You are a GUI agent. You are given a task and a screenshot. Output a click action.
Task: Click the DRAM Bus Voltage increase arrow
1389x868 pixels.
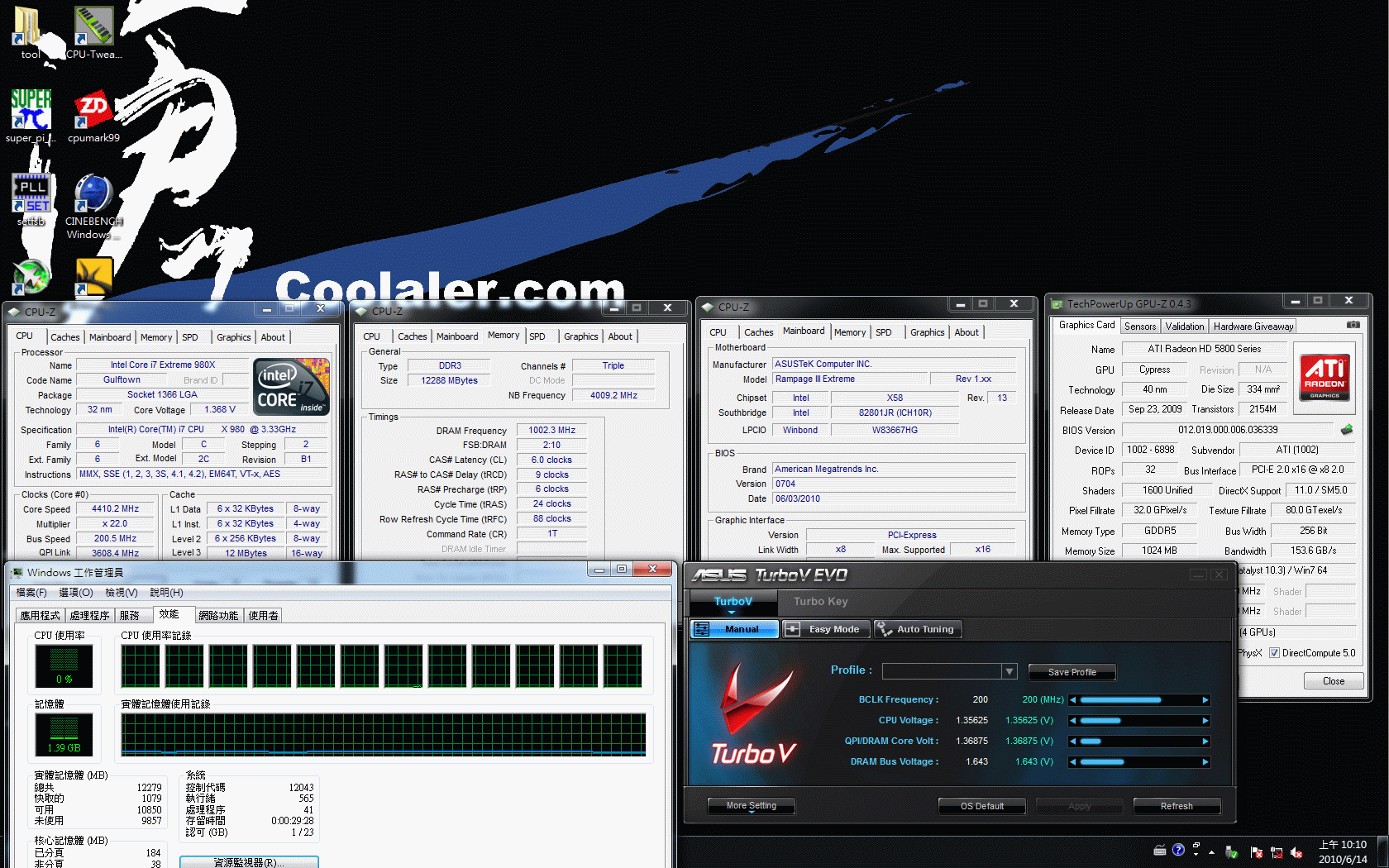[x=1205, y=762]
